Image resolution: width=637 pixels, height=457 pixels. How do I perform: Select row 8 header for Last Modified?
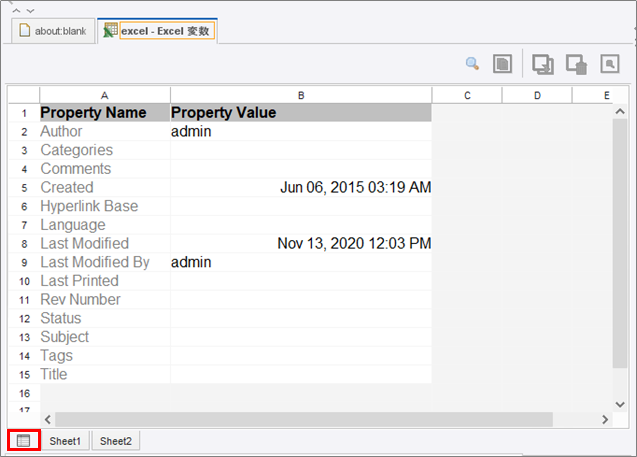pos(24,243)
